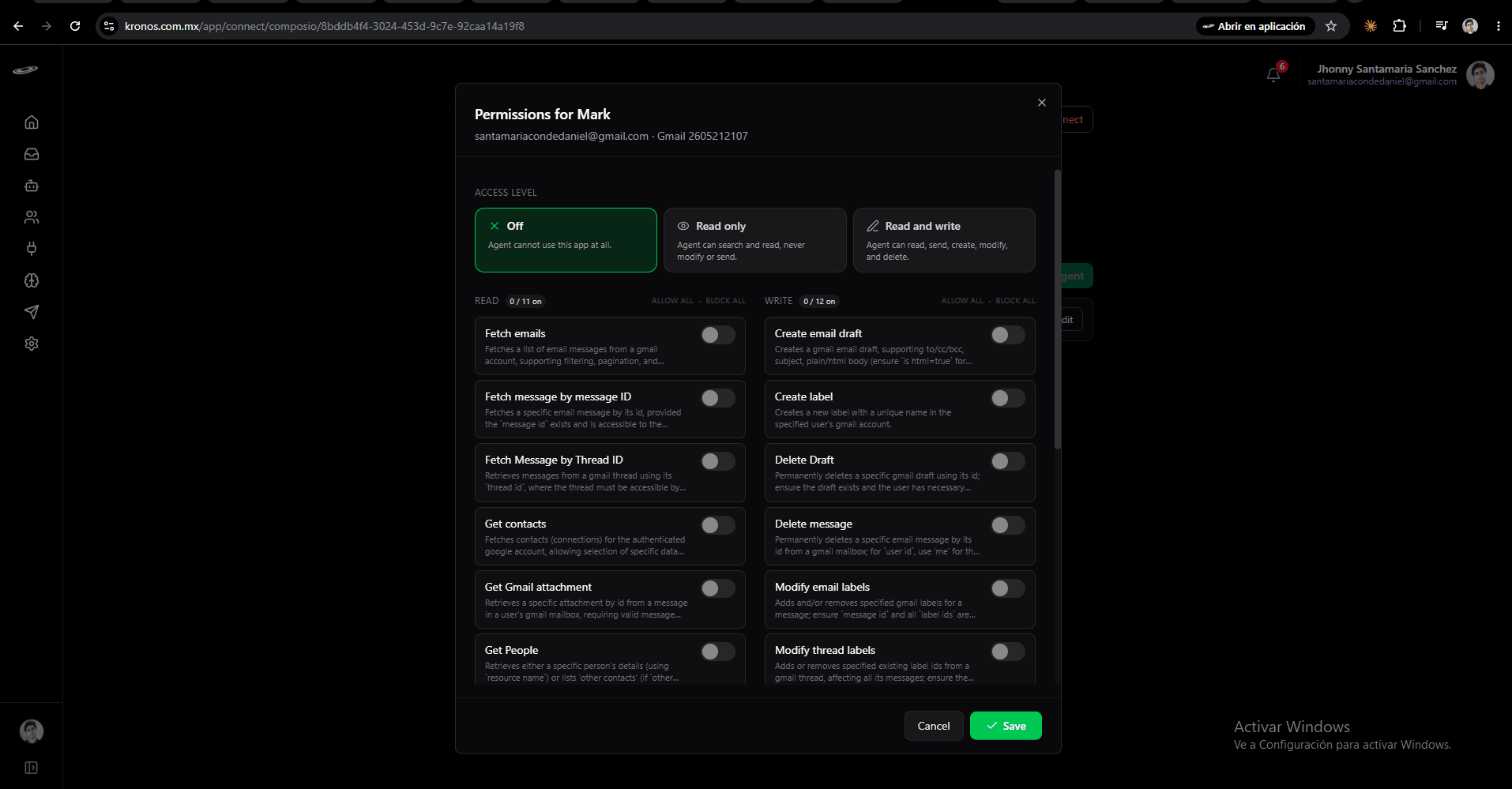Save the permissions
The image size is (1512, 789).
pyautogui.click(x=1006, y=726)
